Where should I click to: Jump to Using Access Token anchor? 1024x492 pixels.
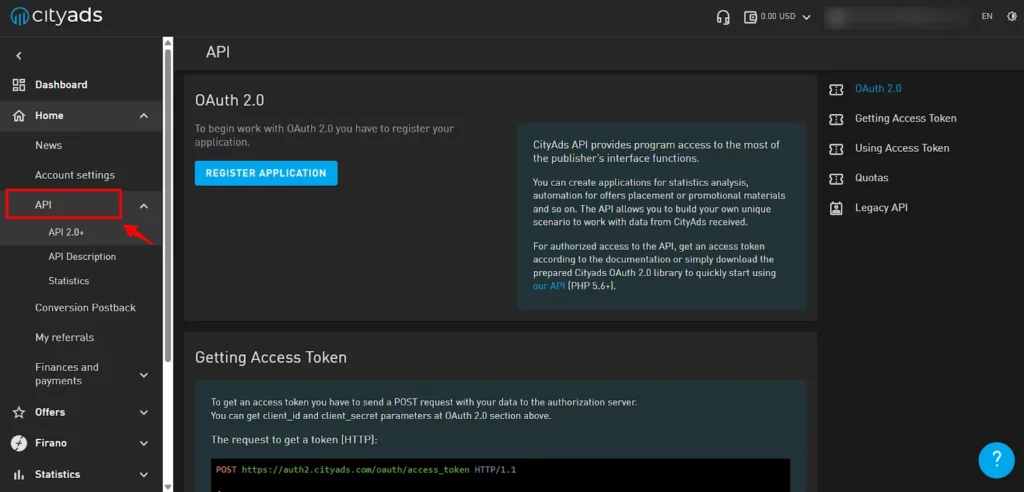point(902,148)
